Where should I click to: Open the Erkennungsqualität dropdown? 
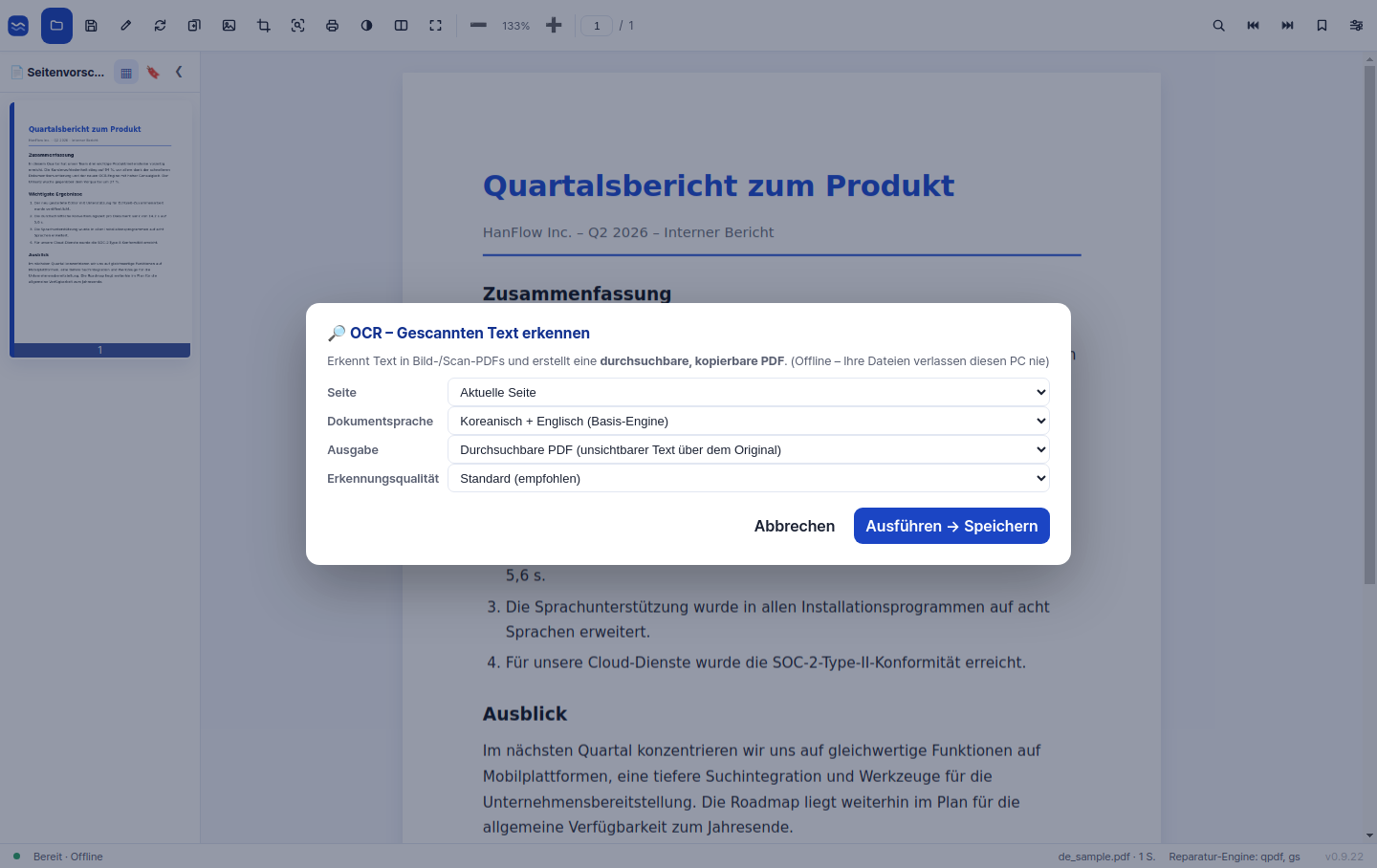point(749,478)
